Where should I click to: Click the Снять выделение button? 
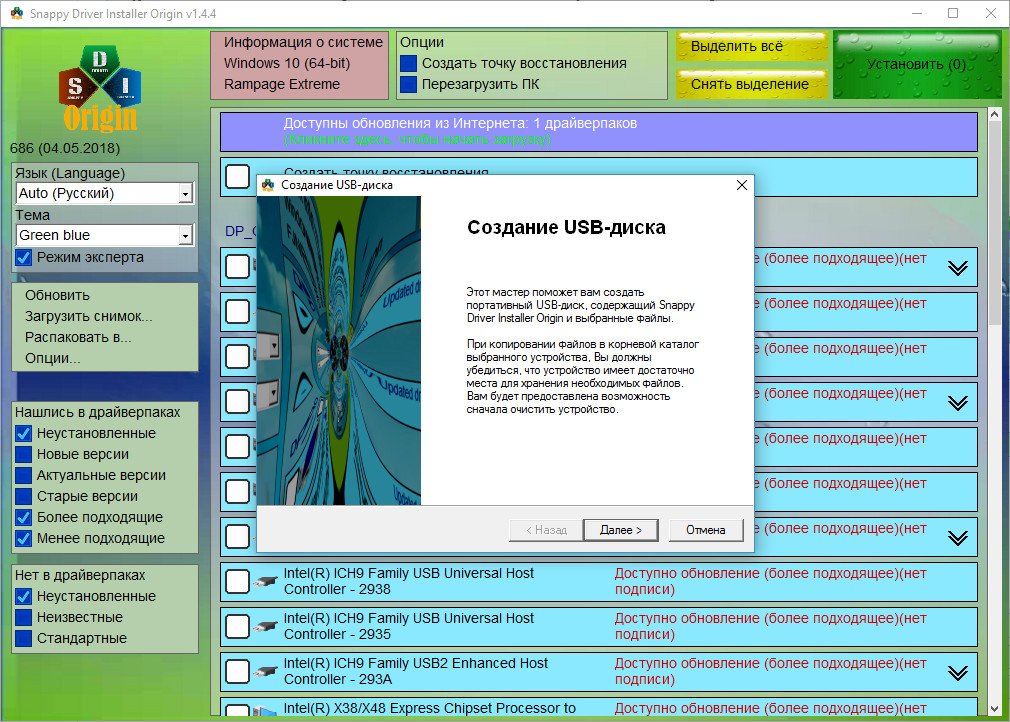(752, 84)
